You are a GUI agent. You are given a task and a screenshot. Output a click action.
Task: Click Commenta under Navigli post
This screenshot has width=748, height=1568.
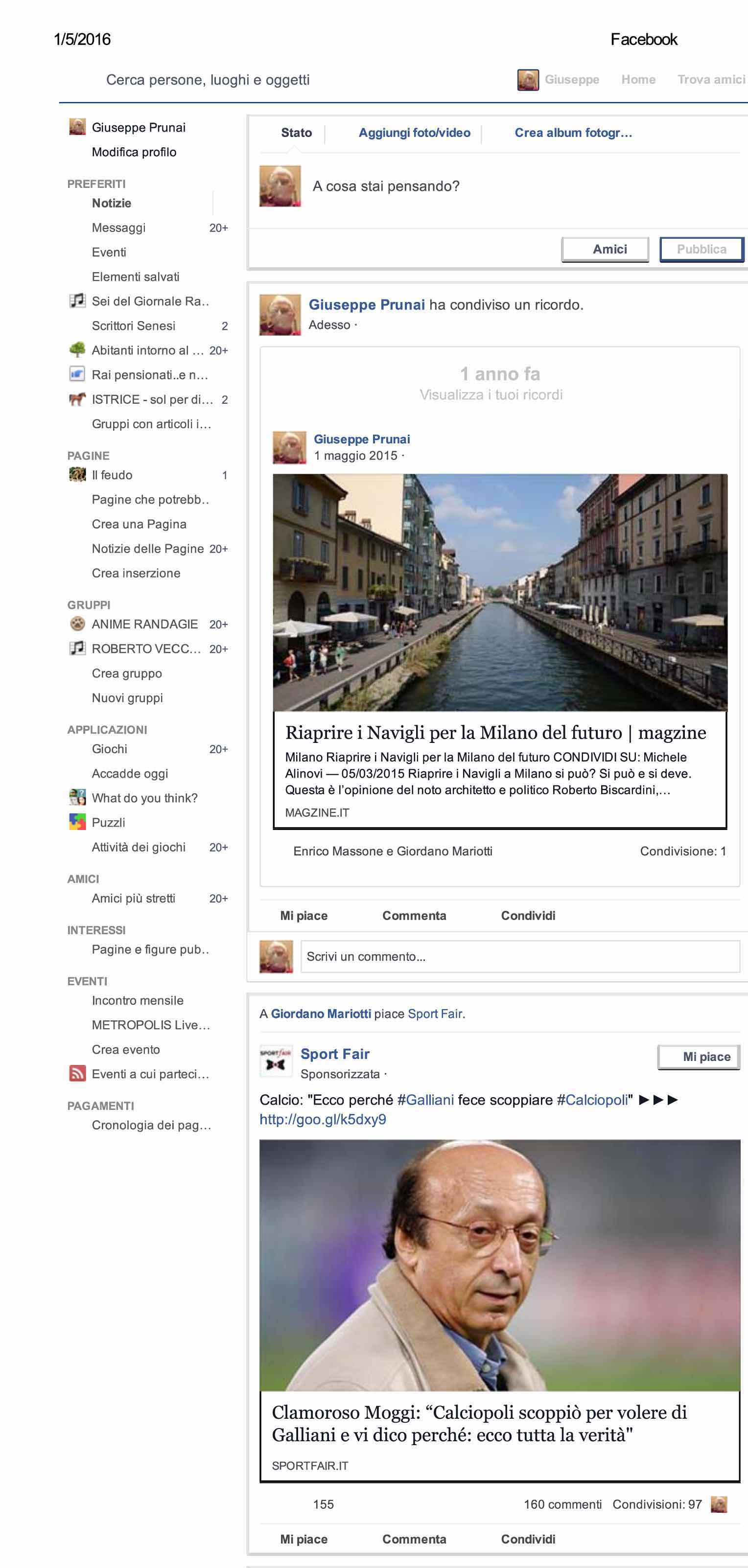click(x=414, y=916)
